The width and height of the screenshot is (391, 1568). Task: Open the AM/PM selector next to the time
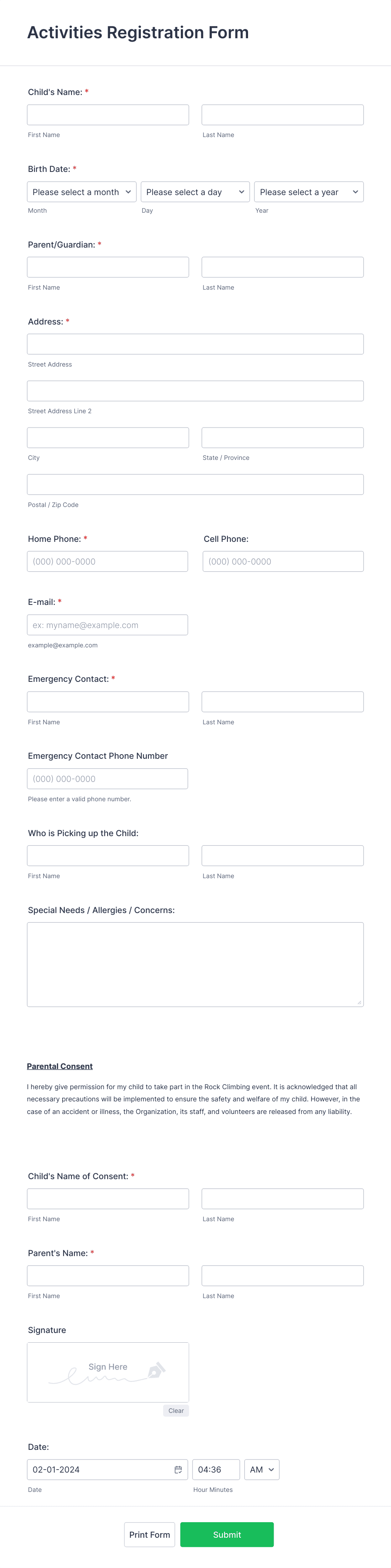coord(261,1469)
